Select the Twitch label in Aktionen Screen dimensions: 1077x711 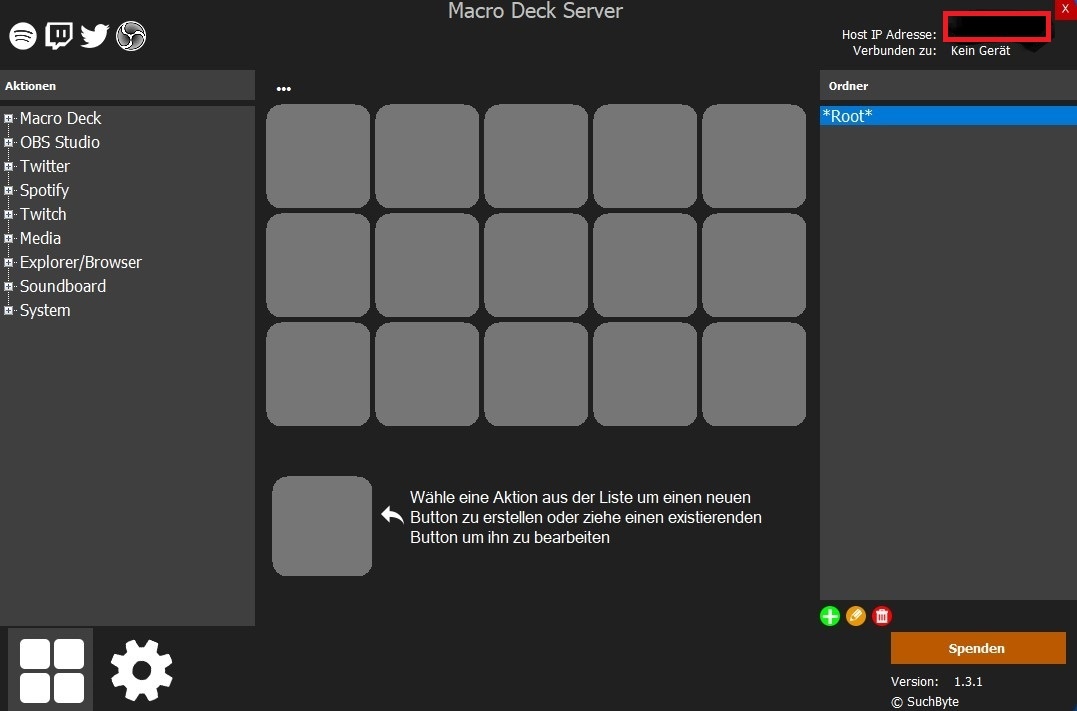tap(43, 214)
